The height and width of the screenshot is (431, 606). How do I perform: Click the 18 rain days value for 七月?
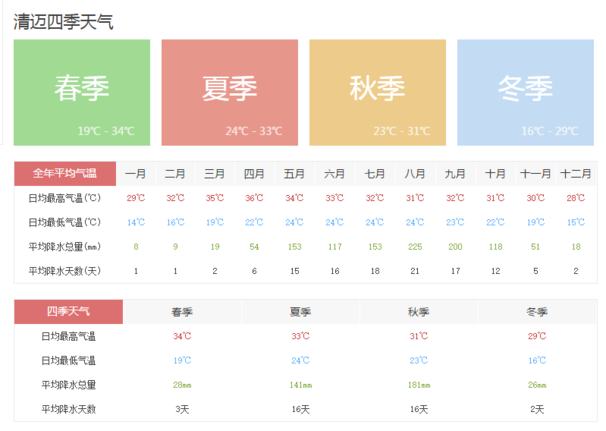pos(375,271)
